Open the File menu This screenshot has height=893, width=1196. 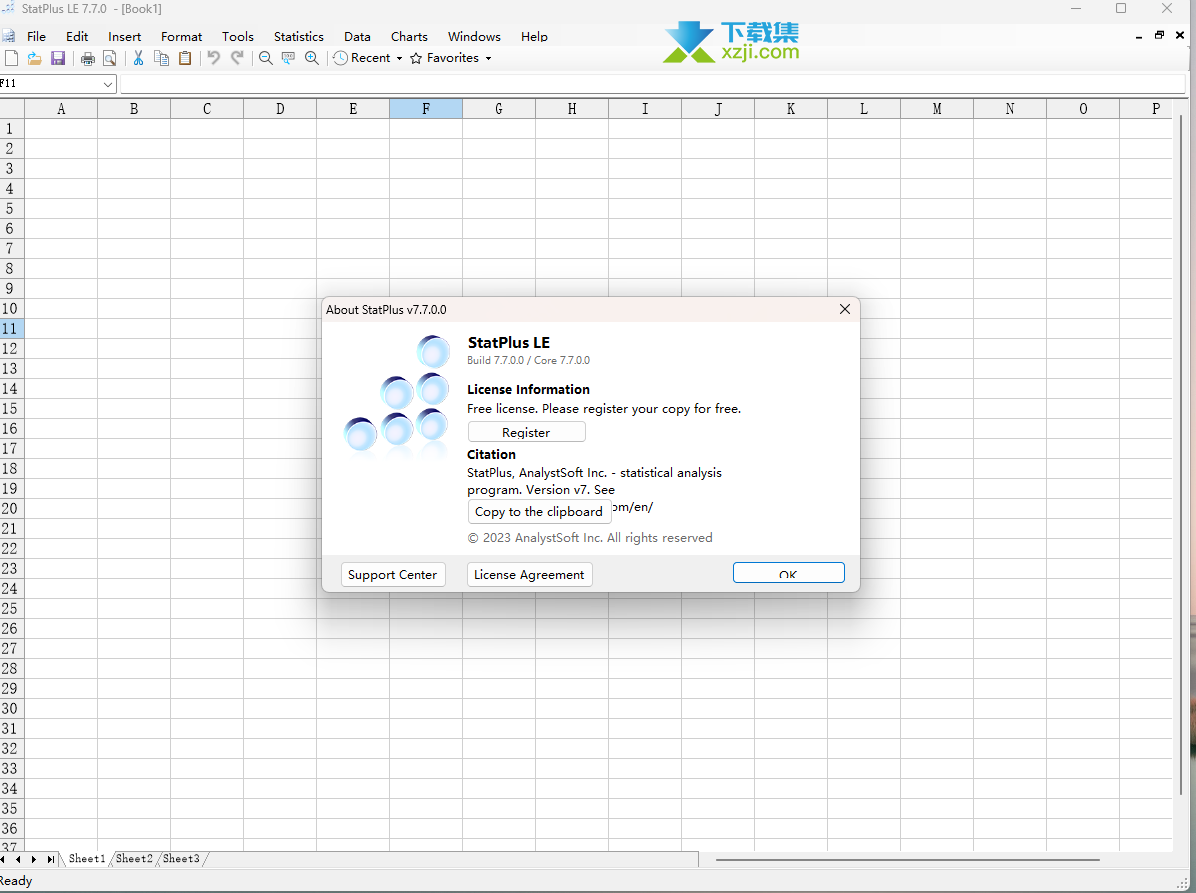36,37
